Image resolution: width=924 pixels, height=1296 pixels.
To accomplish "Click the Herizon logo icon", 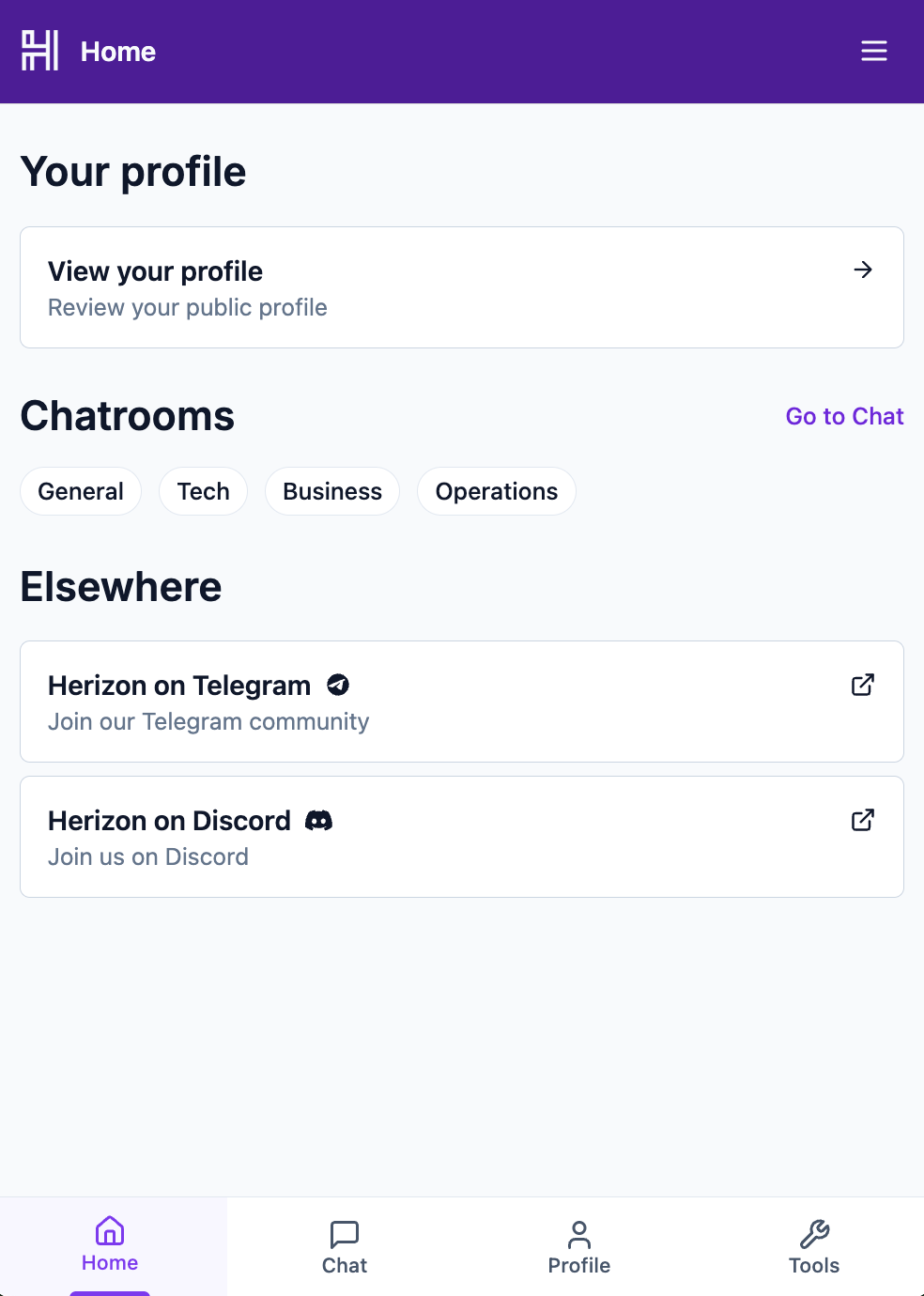I will pos(40,51).
